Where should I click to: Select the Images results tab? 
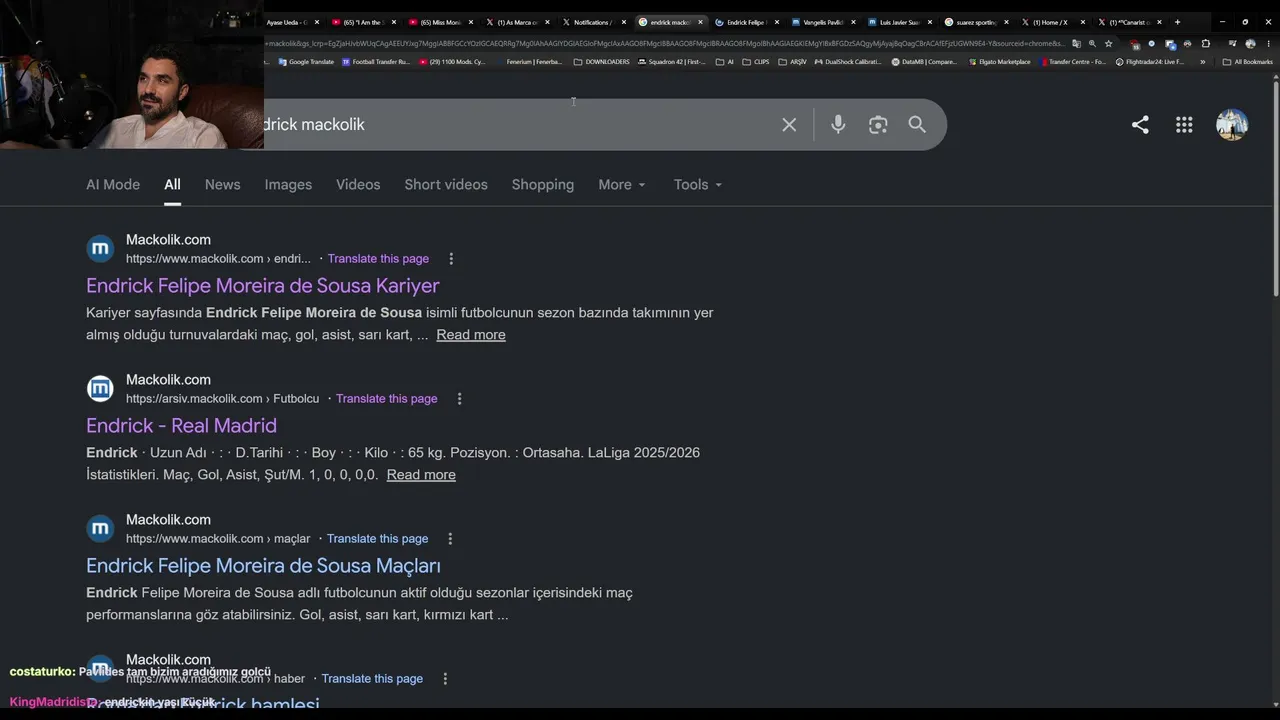[x=288, y=185]
